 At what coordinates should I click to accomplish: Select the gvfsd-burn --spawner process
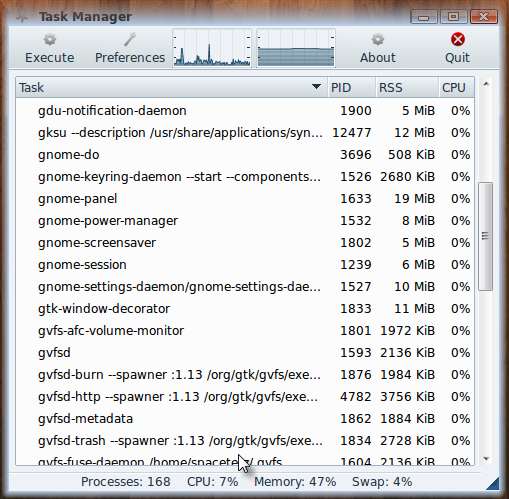coord(245,375)
